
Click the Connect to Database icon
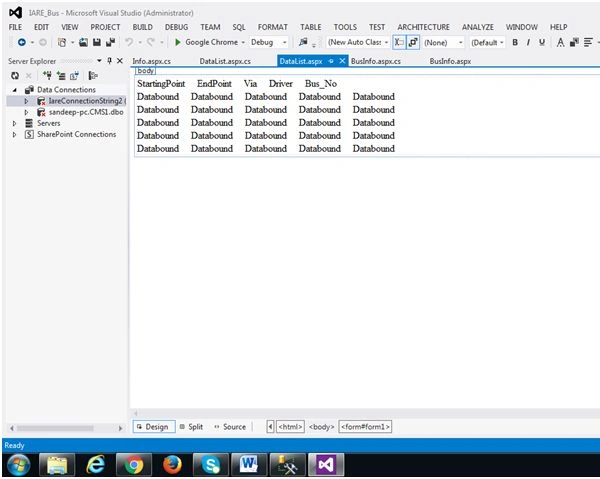click(x=47, y=75)
